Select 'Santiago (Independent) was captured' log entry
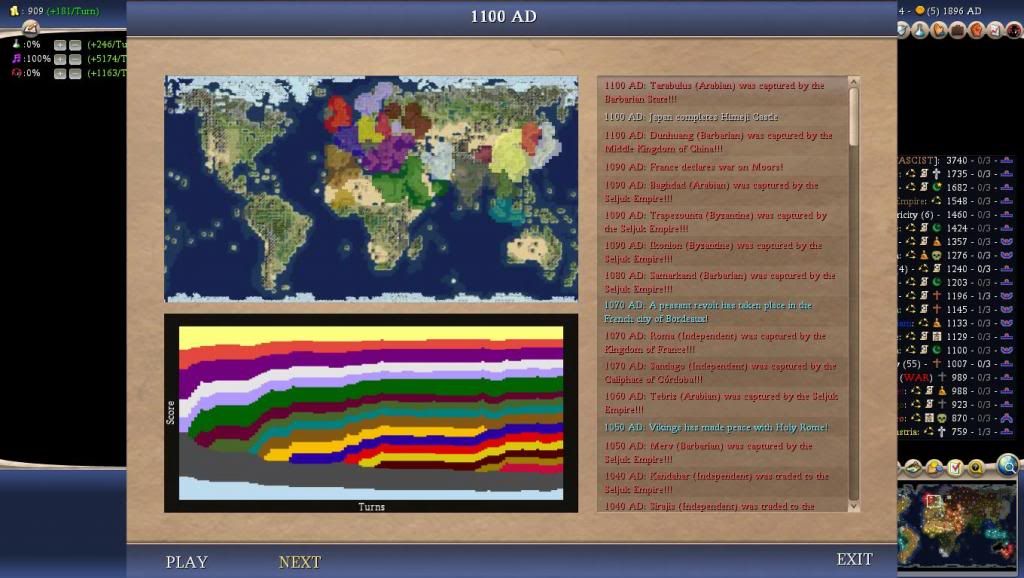Screen dimensions: 1024x578 [x=722, y=372]
